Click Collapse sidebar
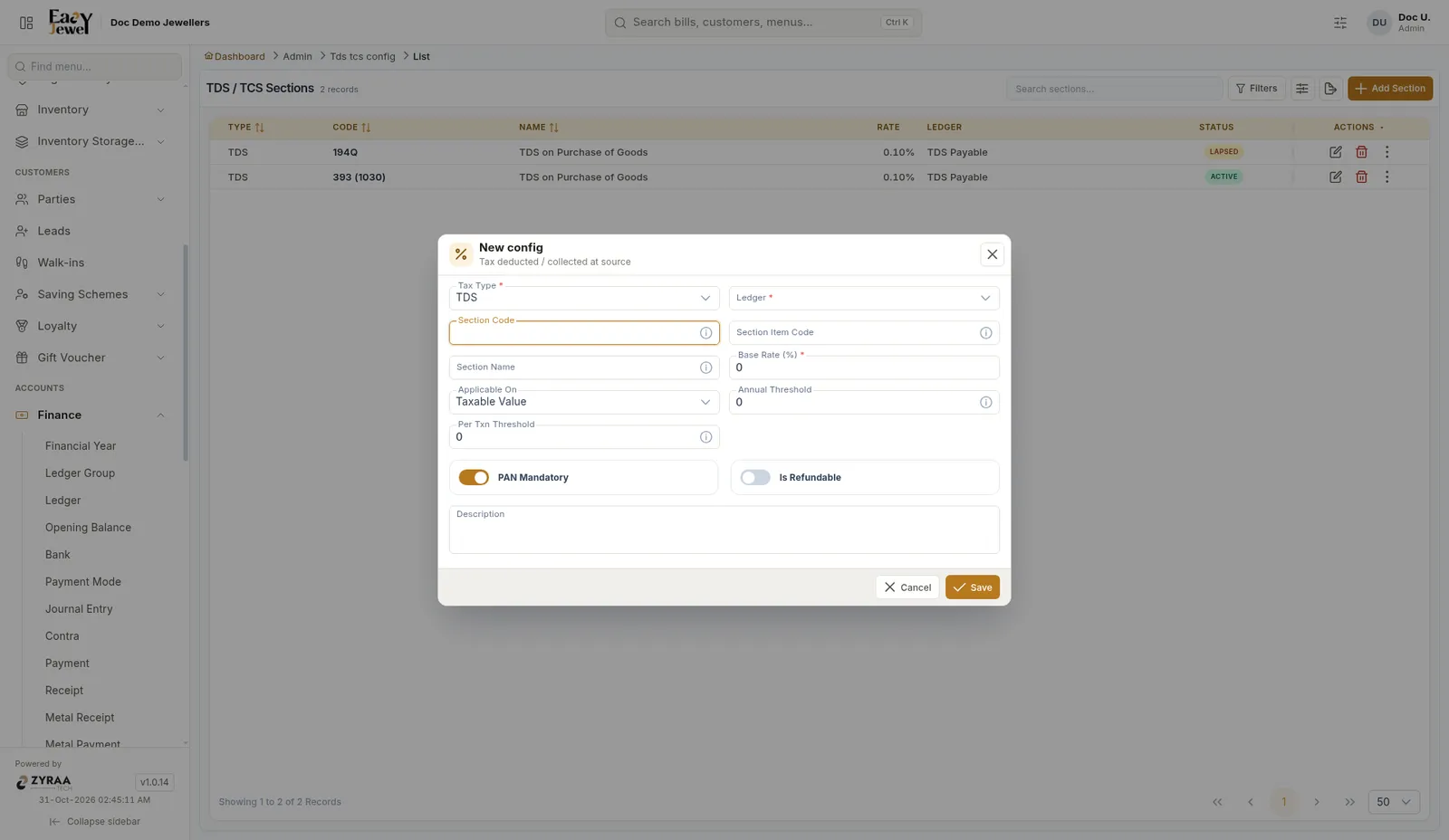This screenshot has width=1449, height=840. click(x=95, y=822)
